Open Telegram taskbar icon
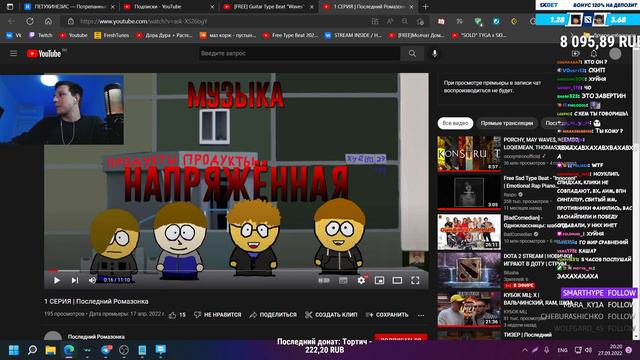The width and height of the screenshot is (640, 360). (x=106, y=350)
